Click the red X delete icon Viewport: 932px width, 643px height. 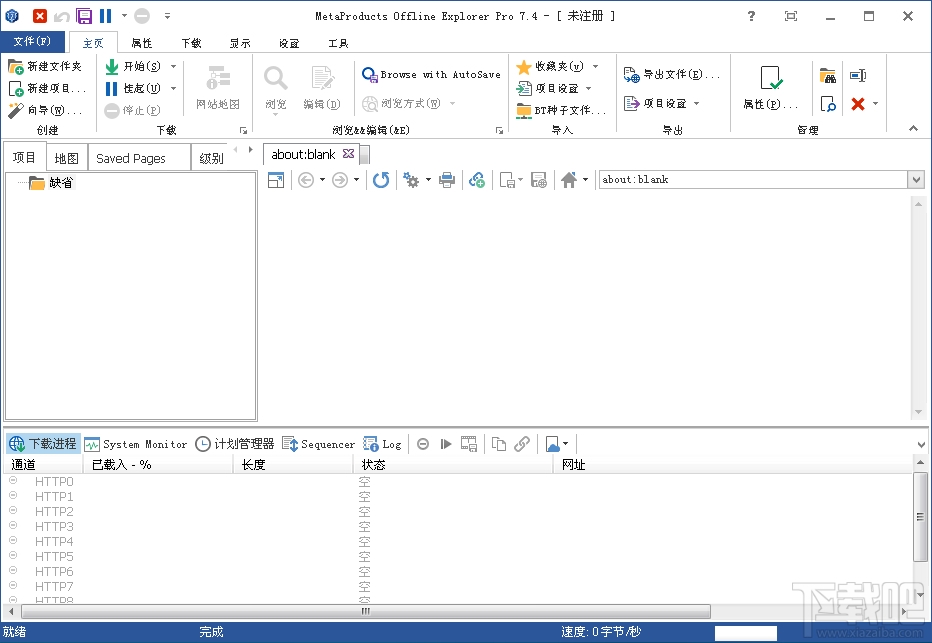click(857, 104)
